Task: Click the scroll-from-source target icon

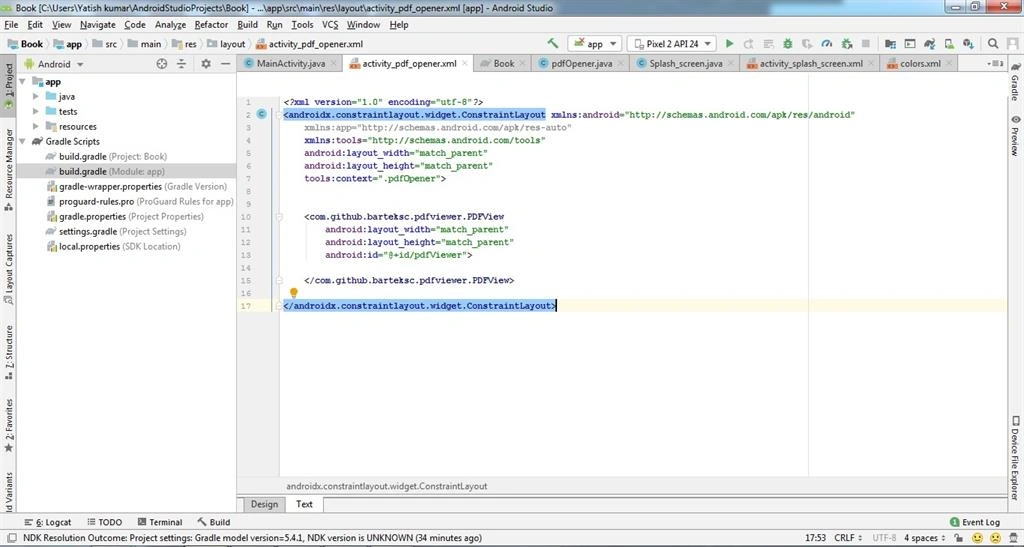Action: pyautogui.click(x=162, y=64)
